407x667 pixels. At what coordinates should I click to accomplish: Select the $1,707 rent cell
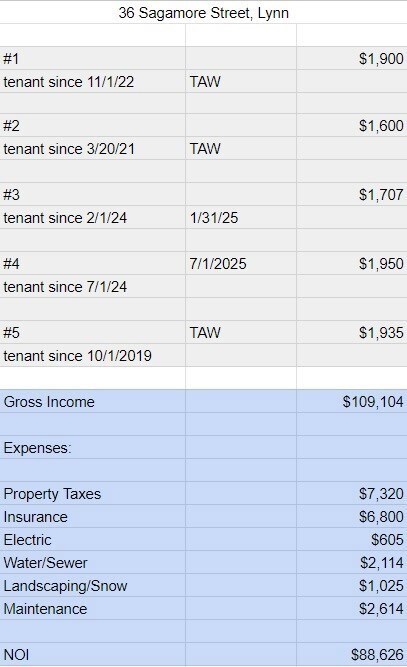(352, 194)
